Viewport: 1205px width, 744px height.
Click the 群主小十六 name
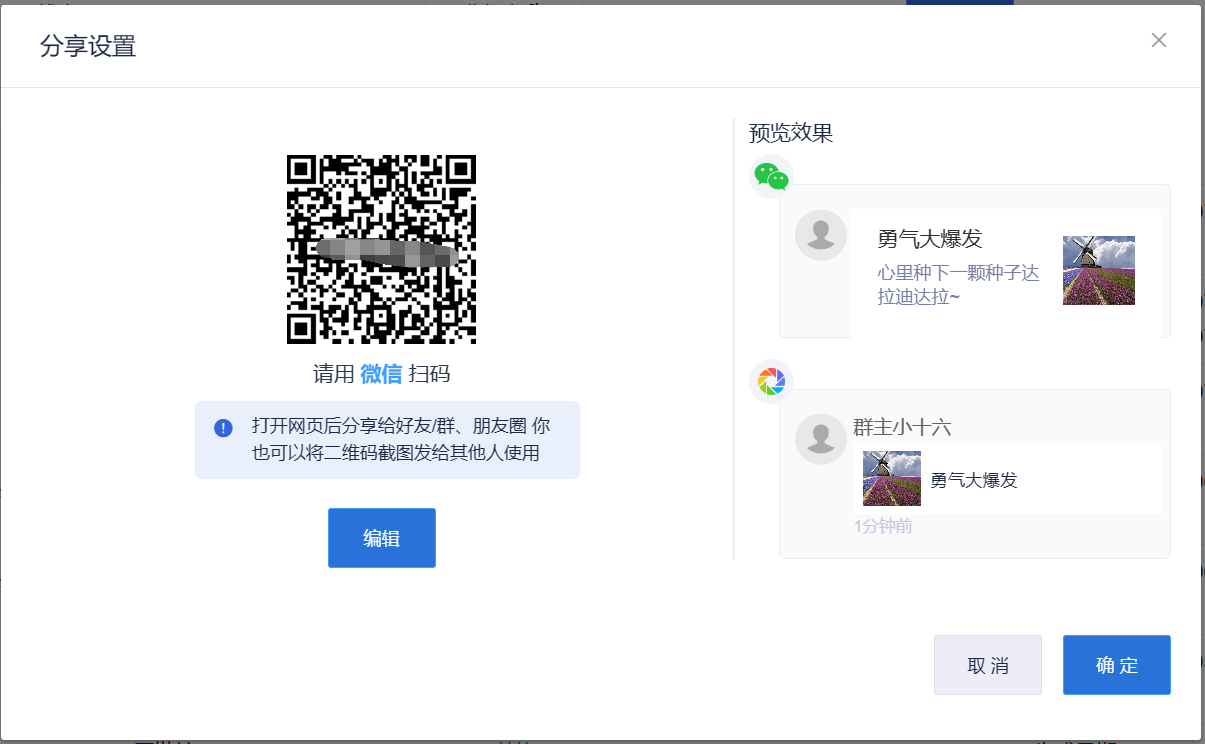[x=902, y=428]
